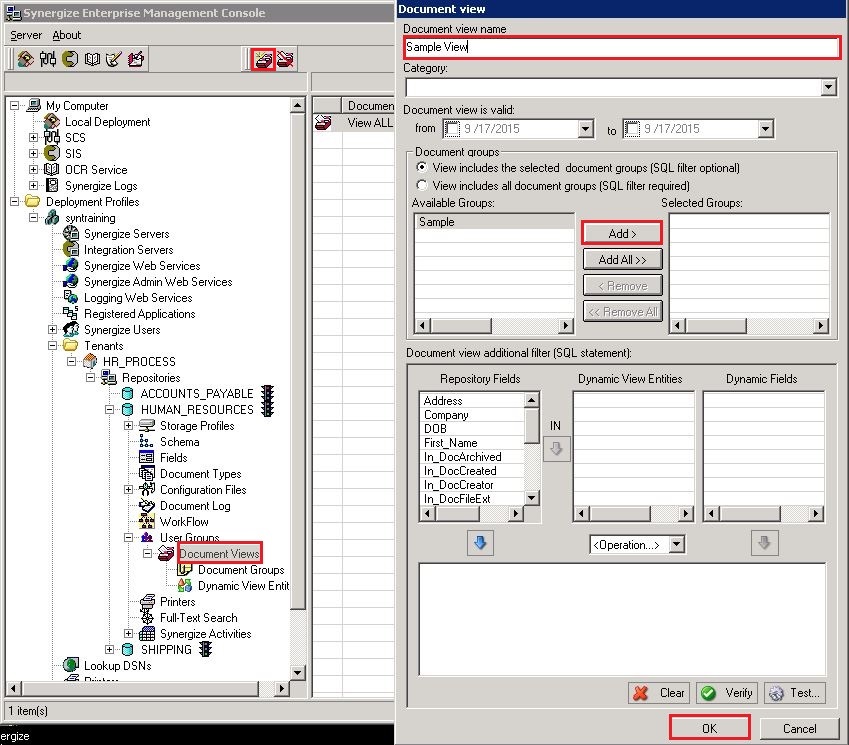Expand the OCR Service tree node
The height and width of the screenshot is (745, 849).
pyautogui.click(x=34, y=169)
